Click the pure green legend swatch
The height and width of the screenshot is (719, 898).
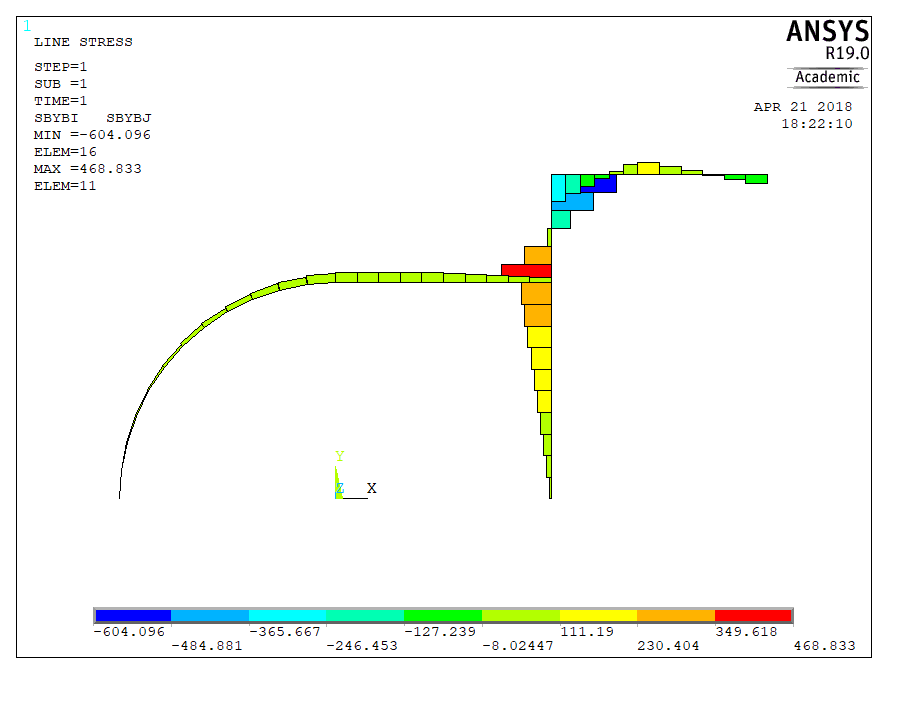coord(443,615)
